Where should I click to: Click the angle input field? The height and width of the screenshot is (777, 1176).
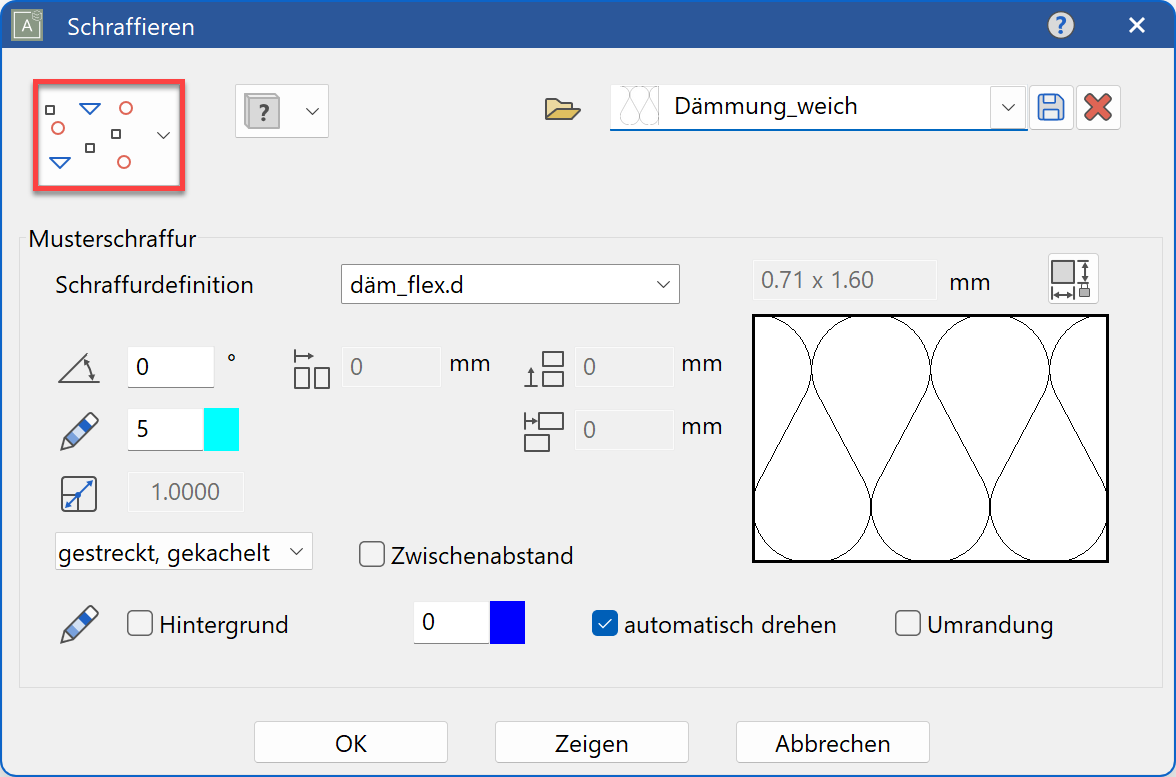tap(170, 367)
